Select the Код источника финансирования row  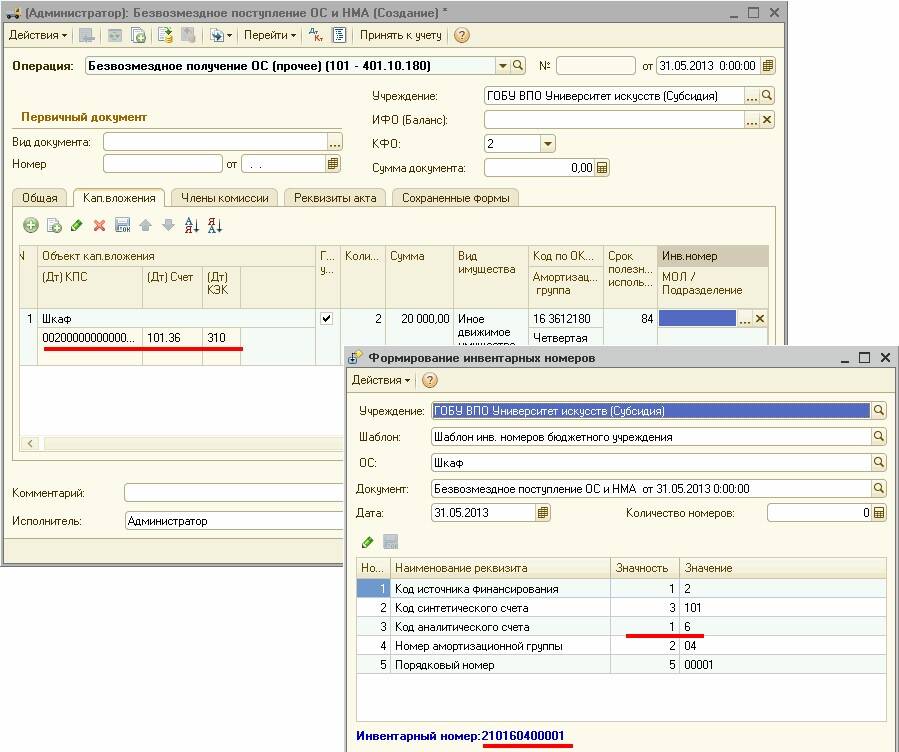point(622,589)
